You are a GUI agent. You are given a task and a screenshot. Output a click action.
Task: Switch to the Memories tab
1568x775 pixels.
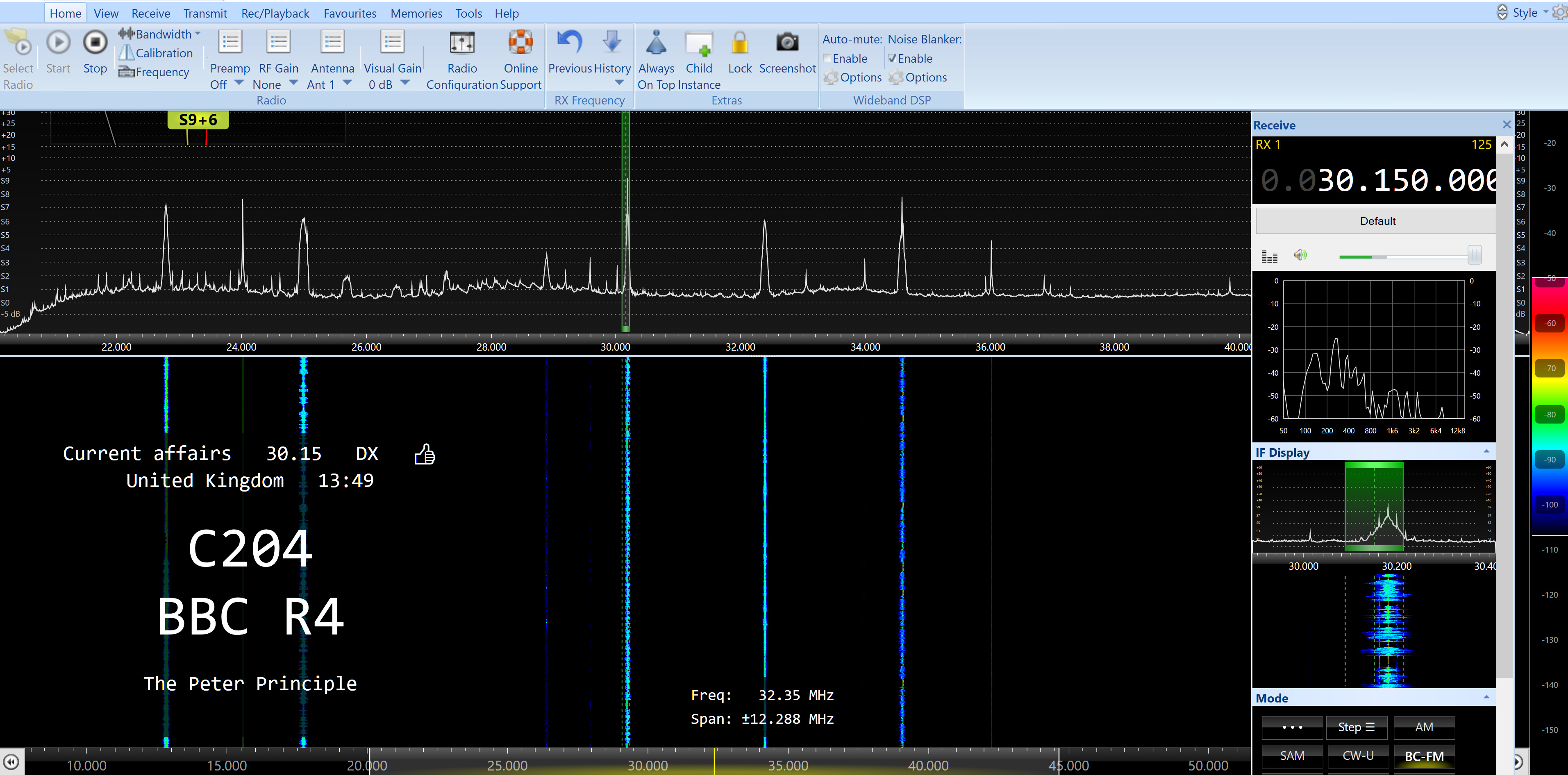pos(416,14)
